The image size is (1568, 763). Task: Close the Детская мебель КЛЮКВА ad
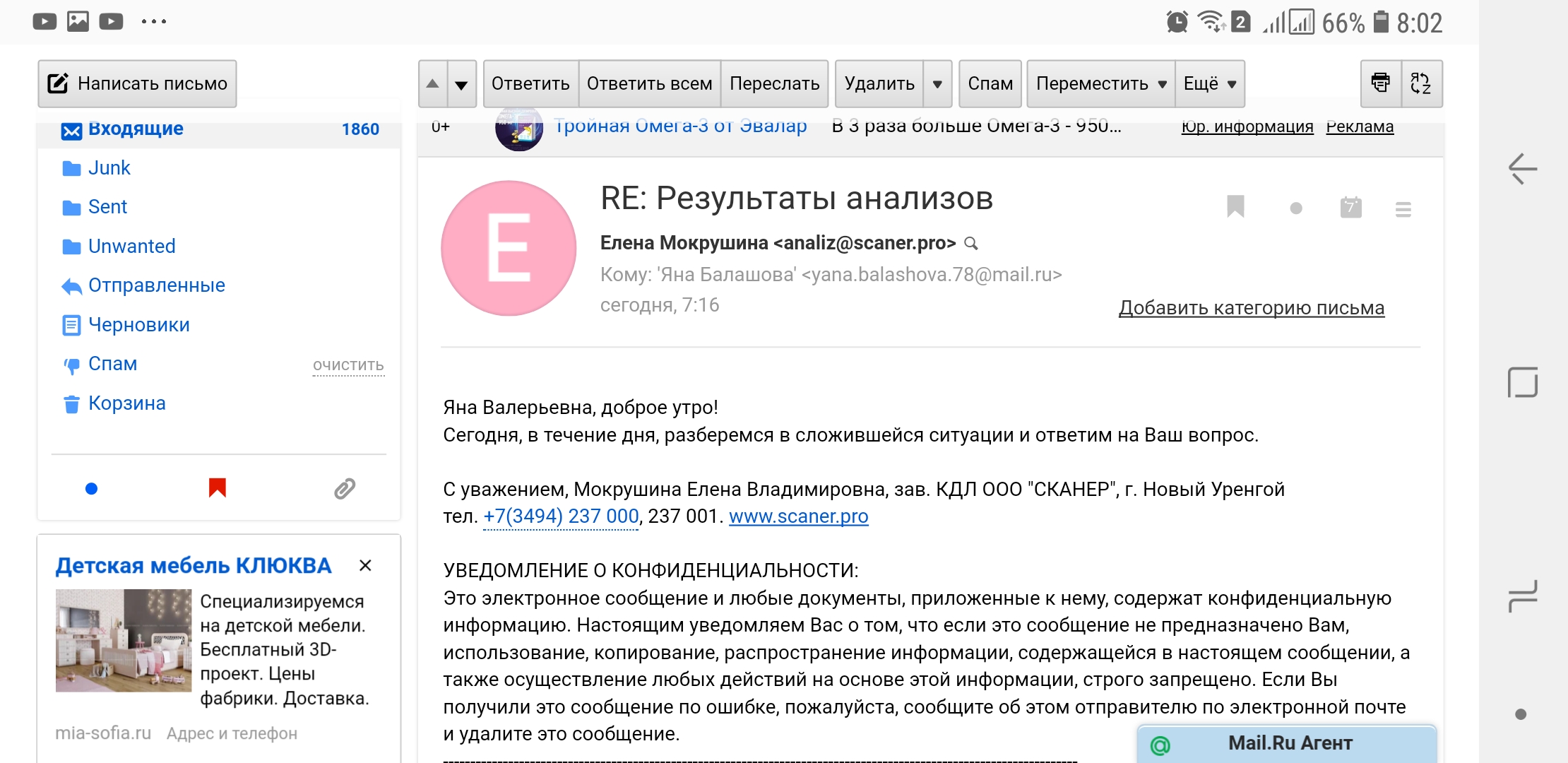pos(365,565)
